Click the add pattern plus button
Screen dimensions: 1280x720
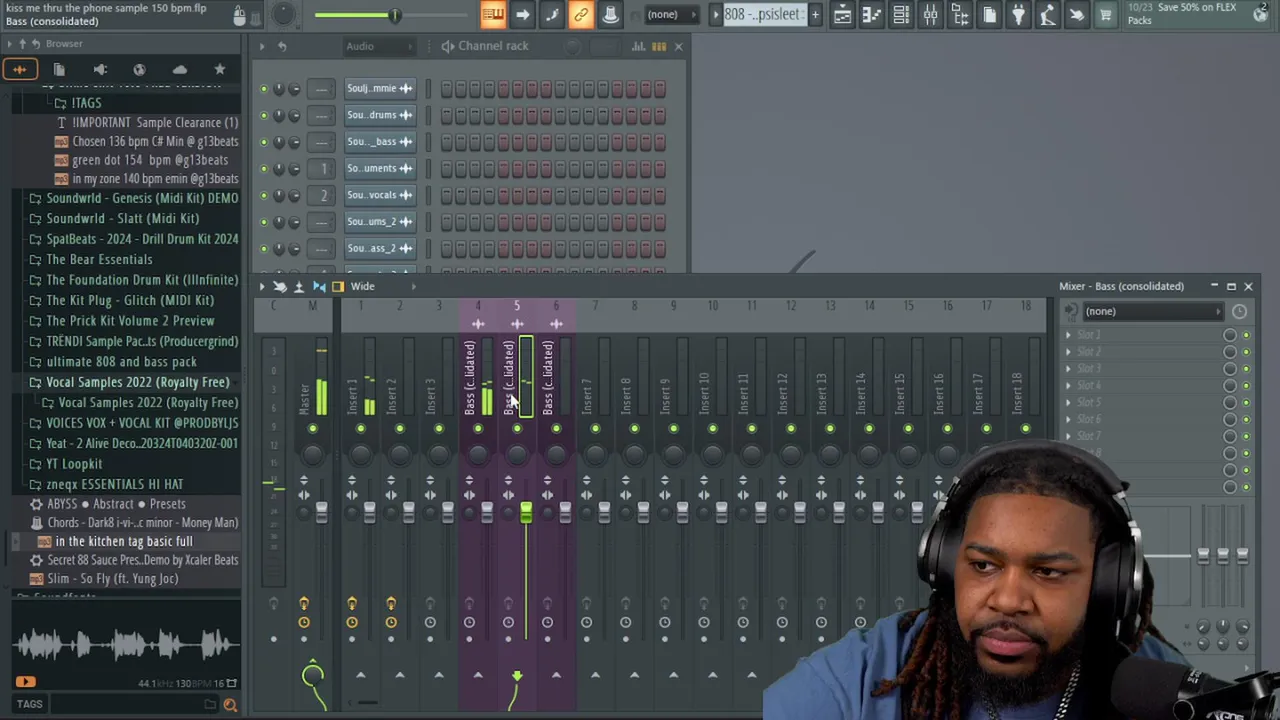pos(815,14)
